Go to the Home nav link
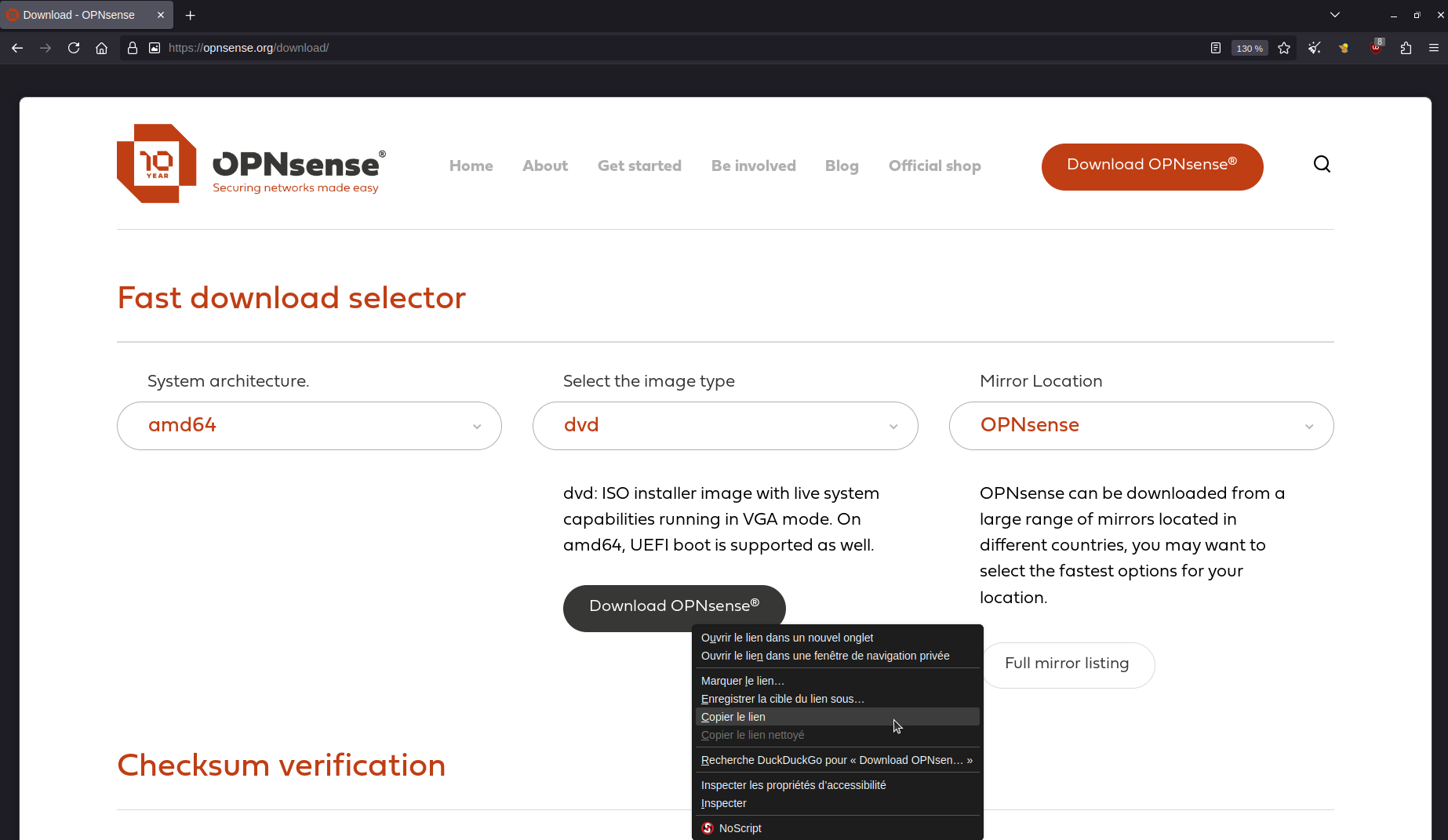This screenshot has height=840, width=1448. [x=471, y=165]
